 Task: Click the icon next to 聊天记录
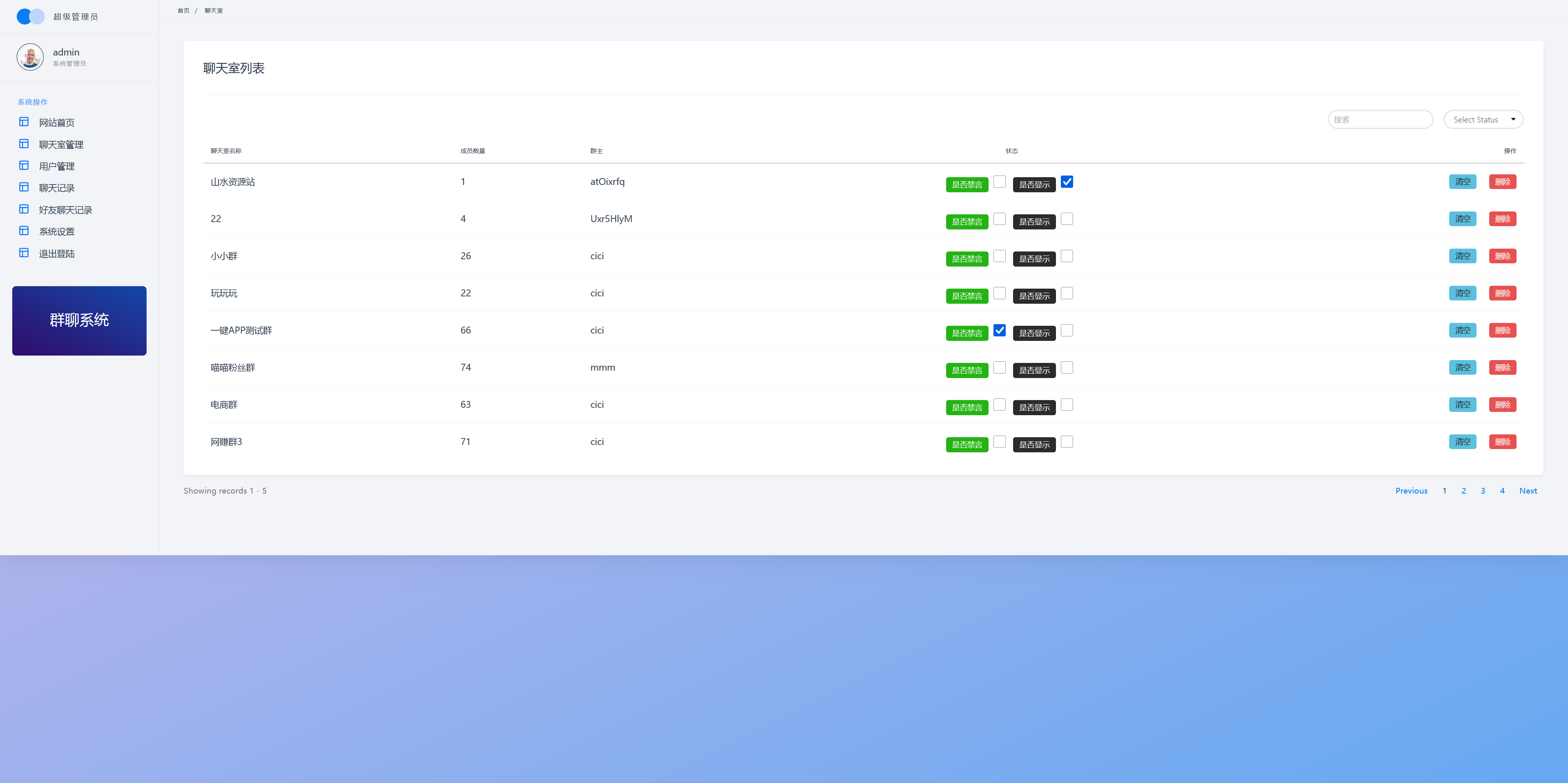point(24,187)
